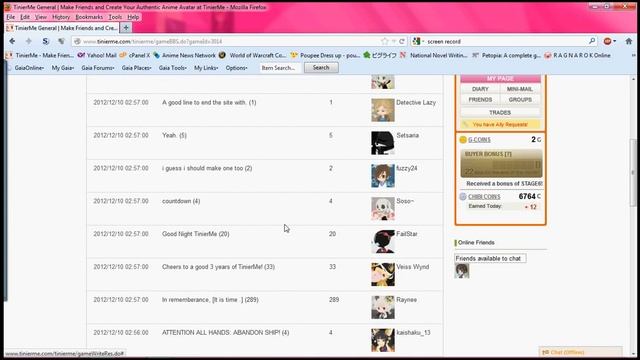Open the 'In rememberance' thread
Viewport: 640px width, 360px height.
(210, 300)
